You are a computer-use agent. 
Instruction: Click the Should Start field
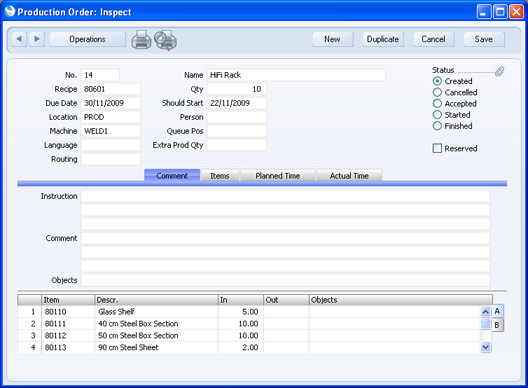236,103
